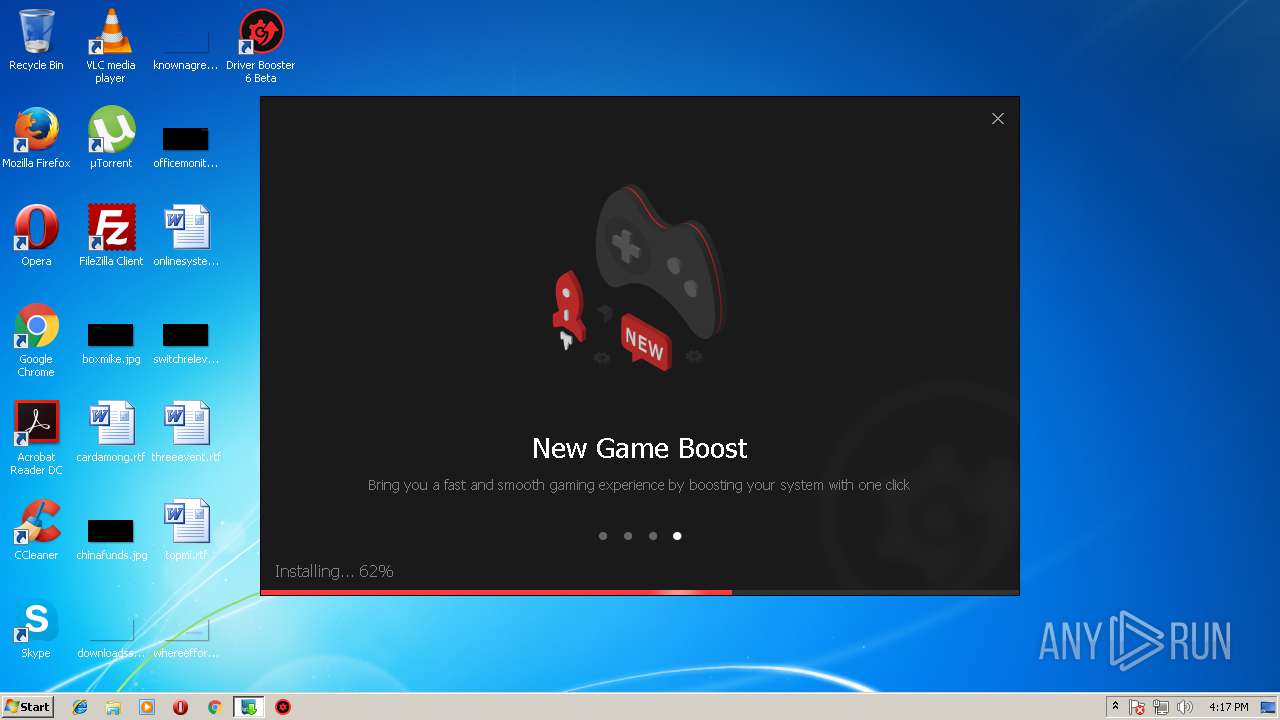Launch CCleaner desktop shortcut
1280x720 pixels.
[x=36, y=530]
